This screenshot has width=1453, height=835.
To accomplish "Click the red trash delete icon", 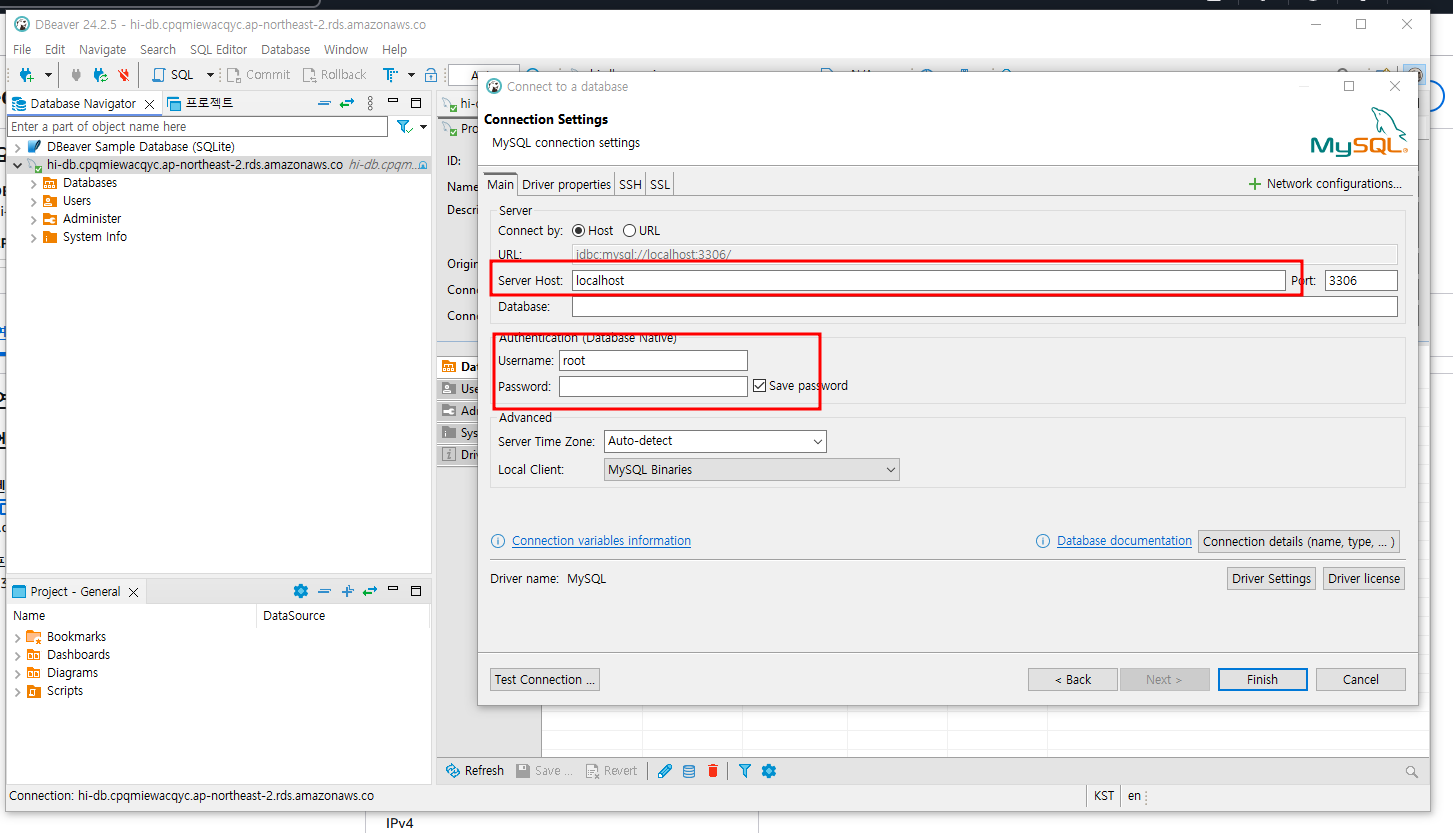I will tap(713, 771).
